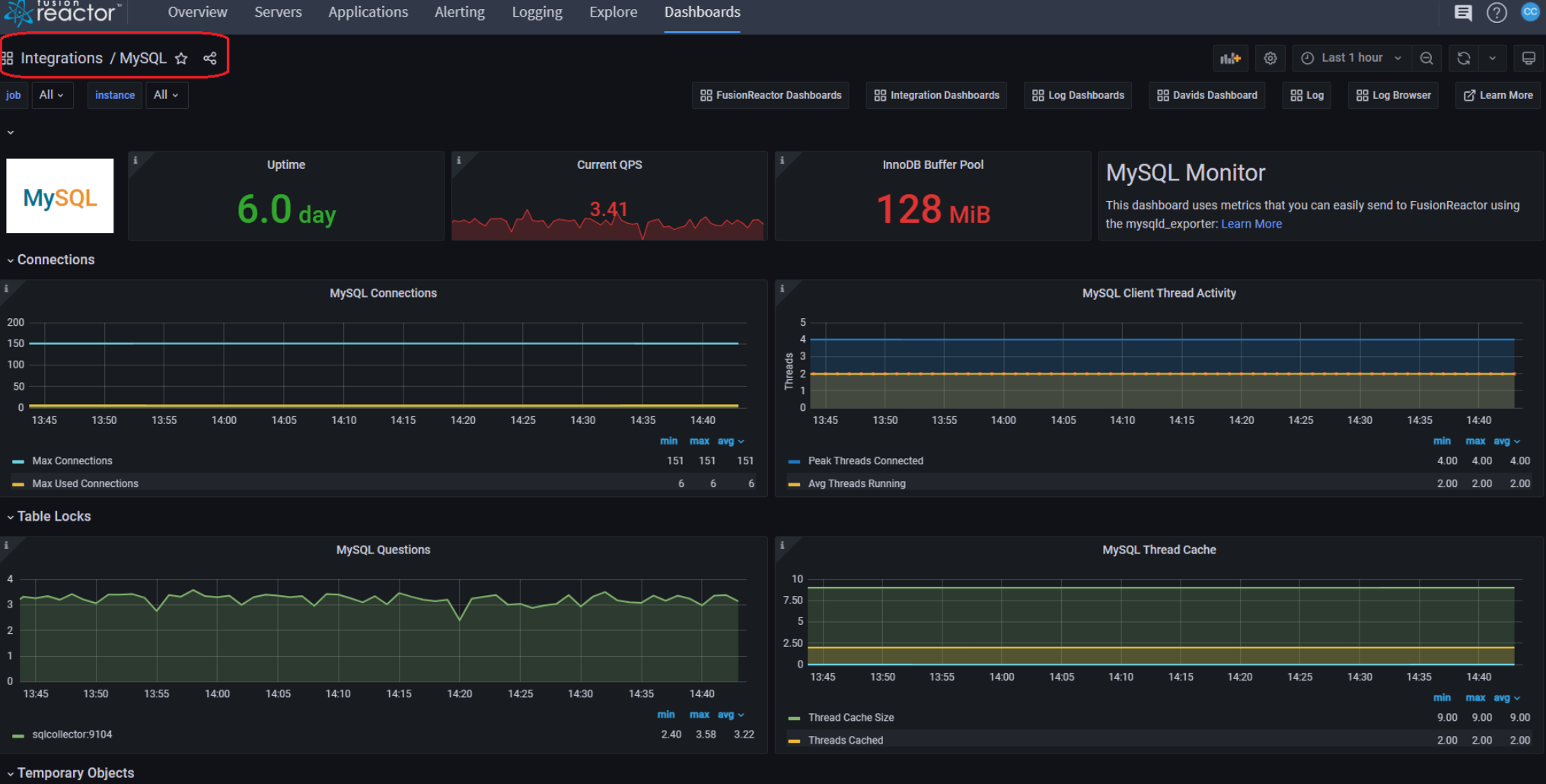The image size is (1546, 784).
Task: Click the FusionReactor logo
Action: (62, 13)
